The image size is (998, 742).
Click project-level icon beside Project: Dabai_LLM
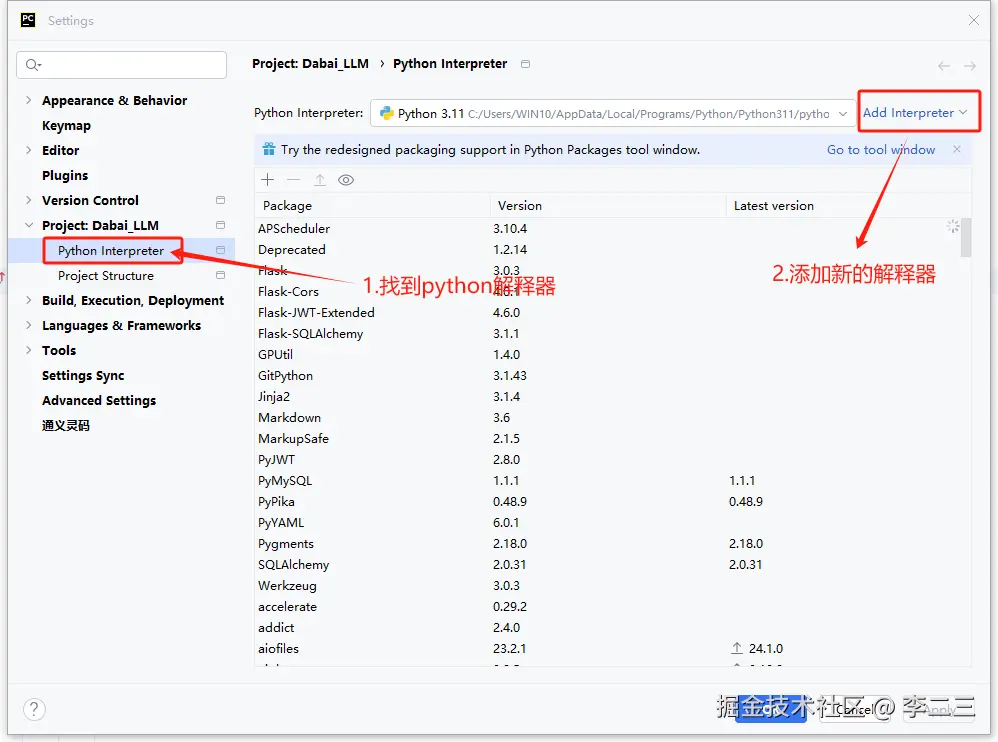(x=220, y=225)
